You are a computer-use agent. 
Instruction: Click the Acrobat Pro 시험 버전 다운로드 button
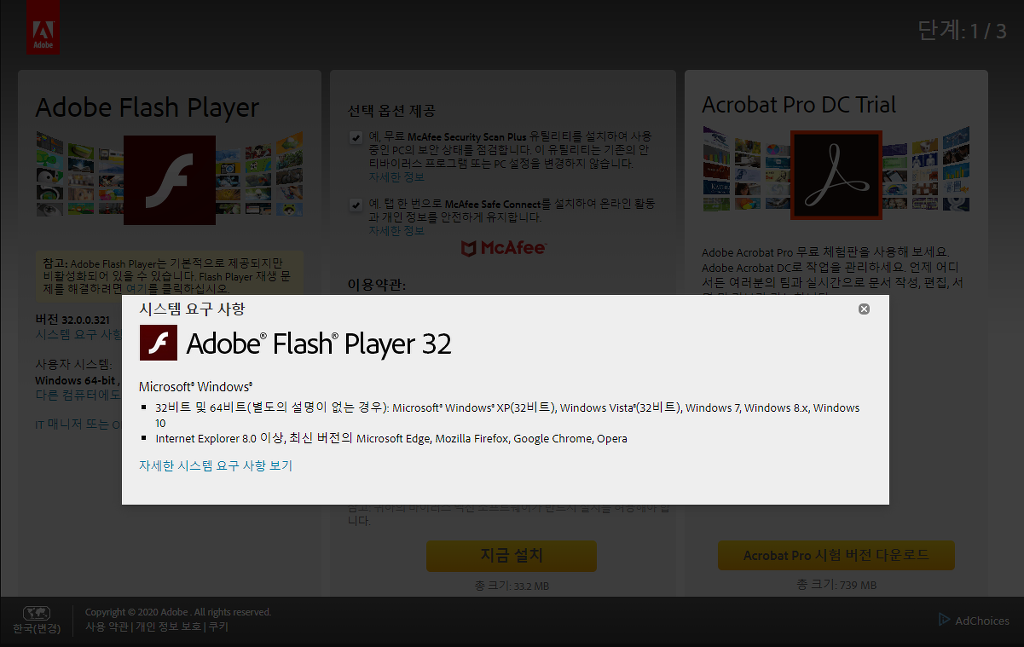tap(836, 555)
